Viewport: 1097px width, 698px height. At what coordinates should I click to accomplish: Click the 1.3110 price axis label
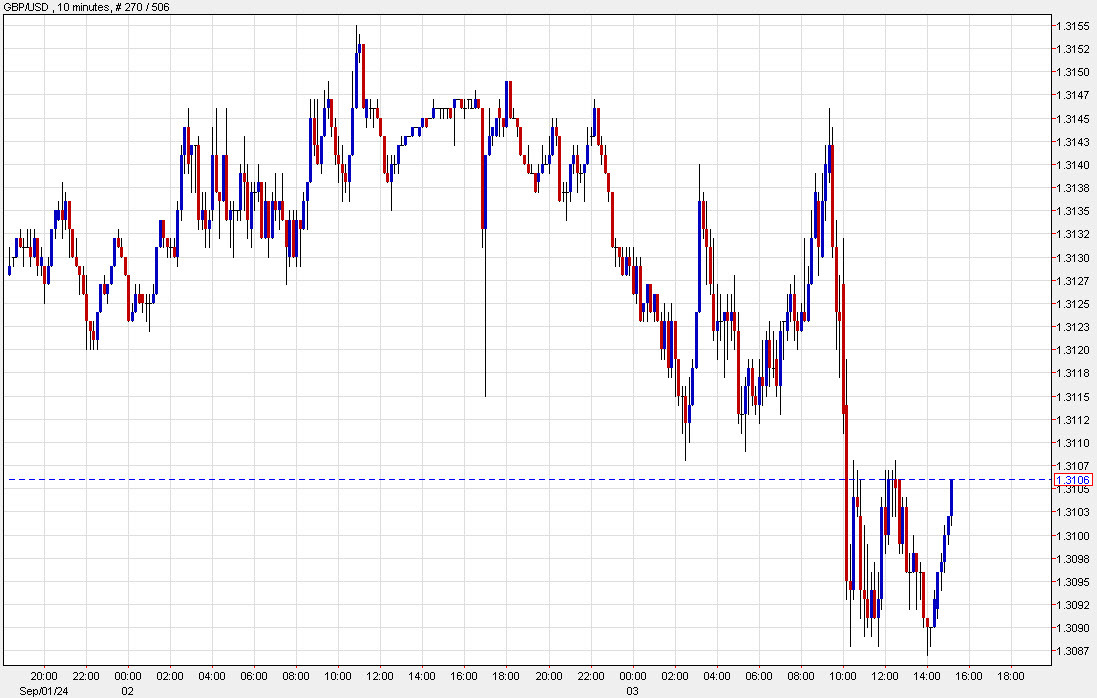click(1073, 443)
